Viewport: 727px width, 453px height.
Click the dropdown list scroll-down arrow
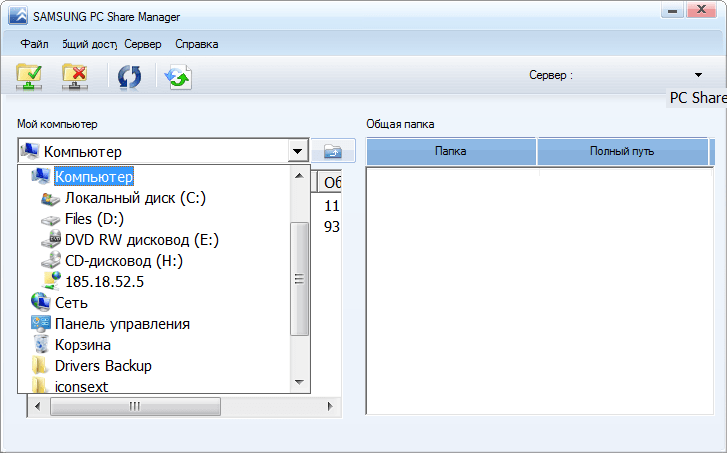(x=299, y=382)
